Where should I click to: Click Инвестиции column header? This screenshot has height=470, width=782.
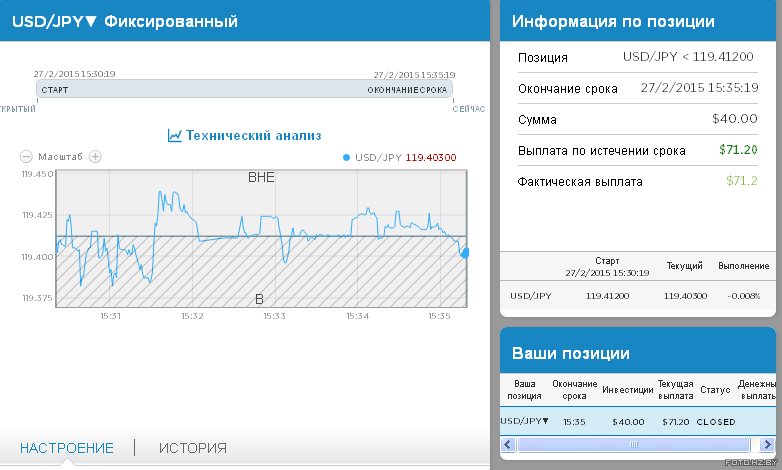(x=628, y=390)
